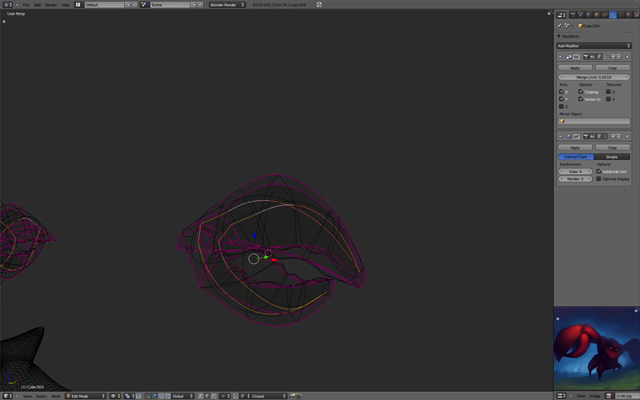The height and width of the screenshot is (400, 640).
Task: Click the 3D View editor type icon
Action: click(x=6, y=395)
